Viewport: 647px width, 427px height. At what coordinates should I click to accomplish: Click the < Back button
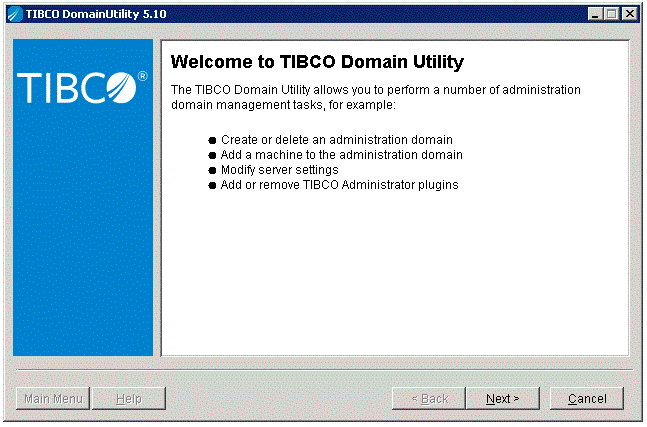(429, 399)
